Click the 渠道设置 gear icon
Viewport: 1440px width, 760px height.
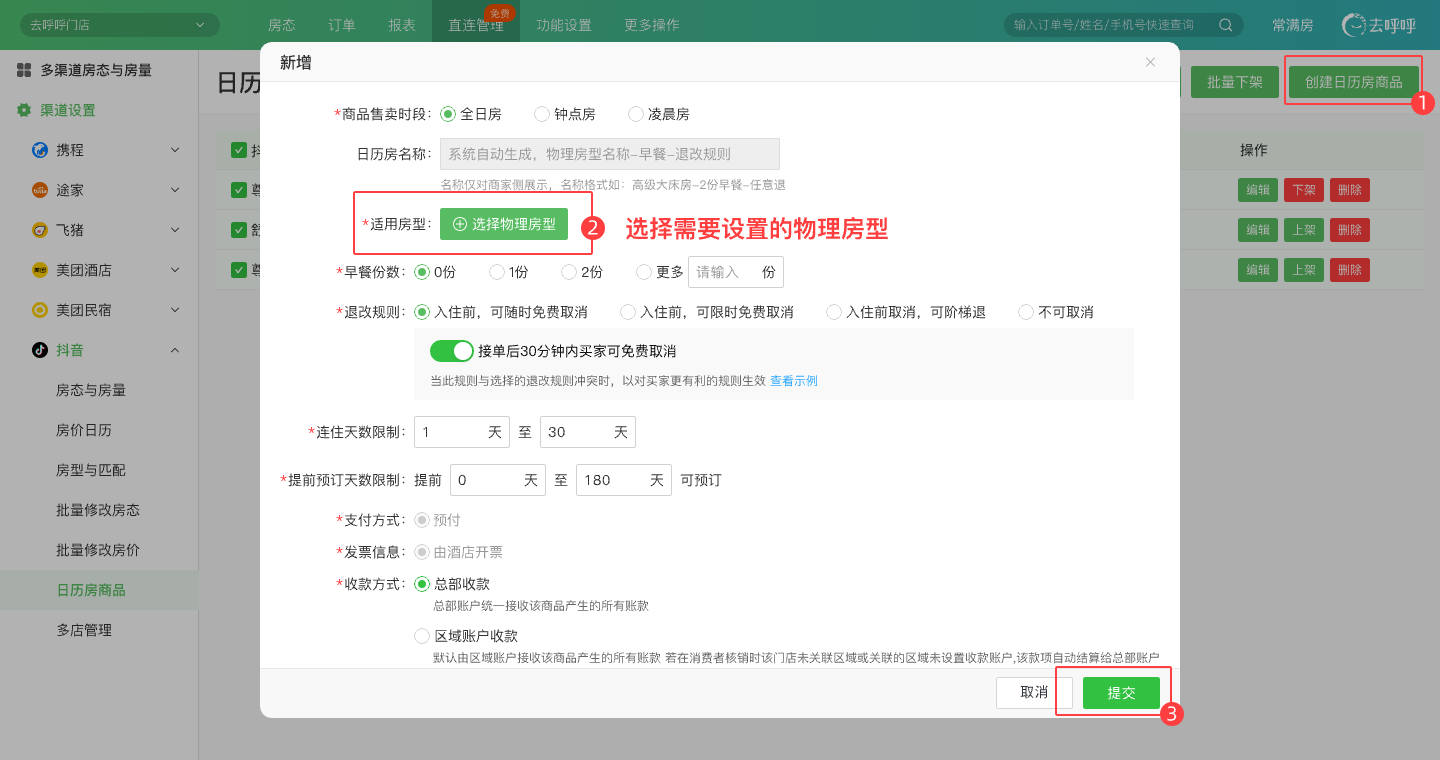pyautogui.click(x=24, y=110)
